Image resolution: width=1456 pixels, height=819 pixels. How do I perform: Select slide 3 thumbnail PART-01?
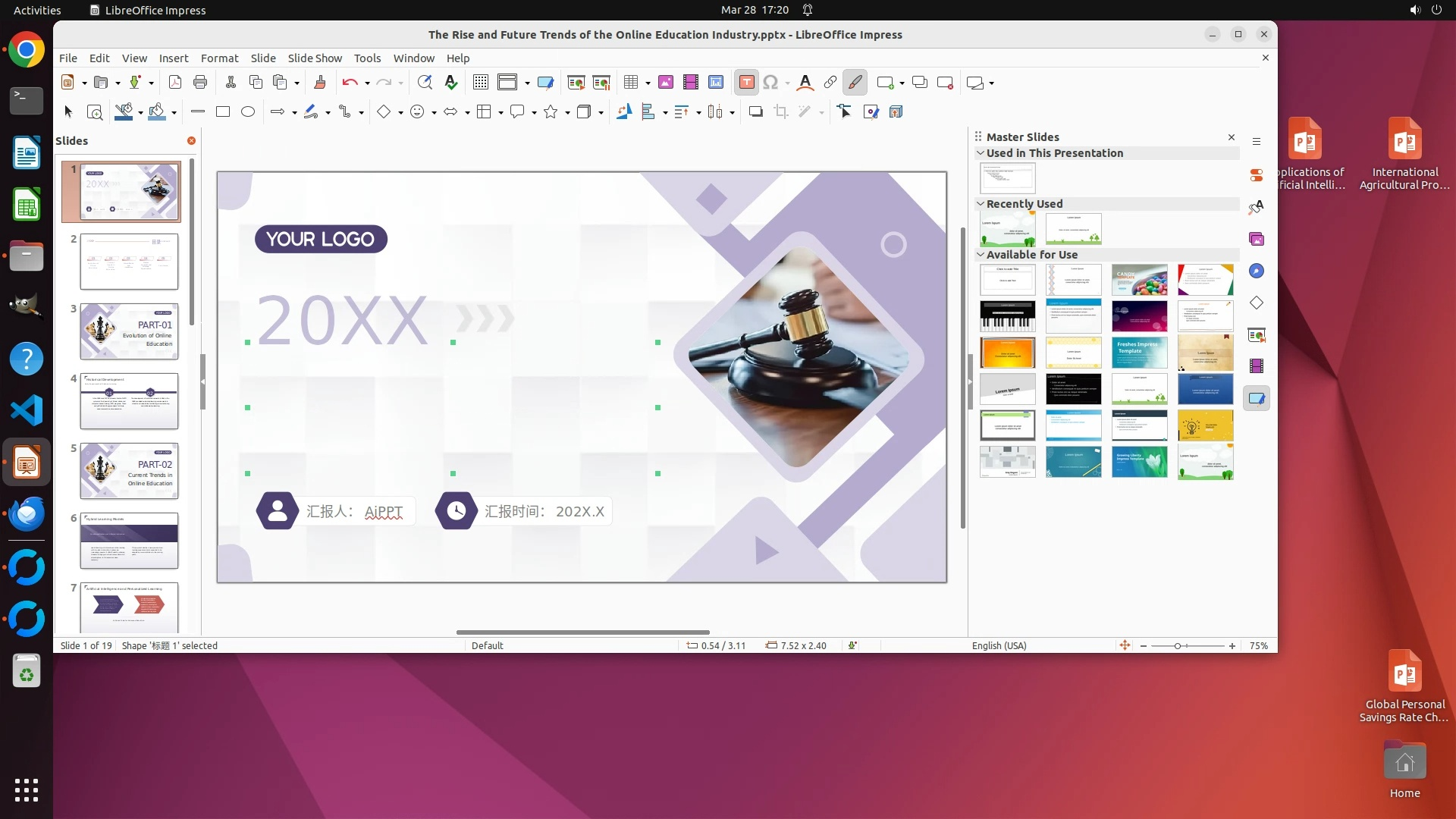pyautogui.click(x=129, y=331)
